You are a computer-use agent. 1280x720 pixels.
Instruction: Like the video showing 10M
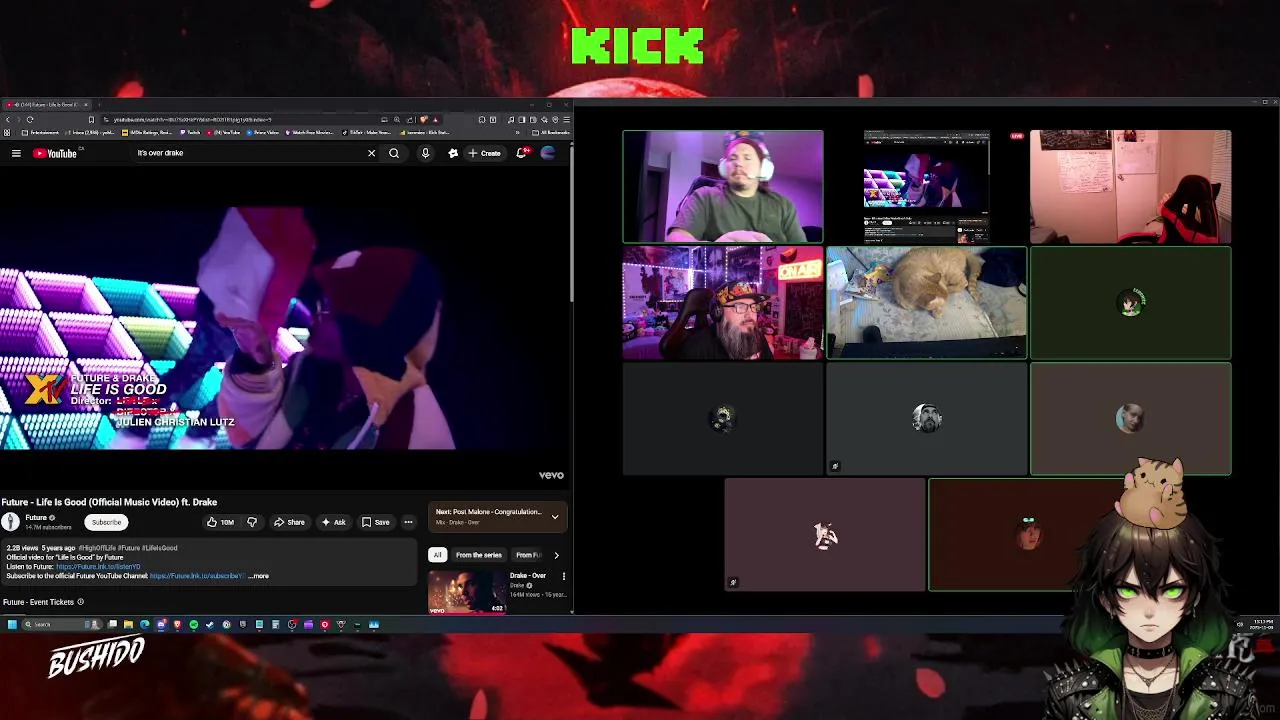(220, 522)
